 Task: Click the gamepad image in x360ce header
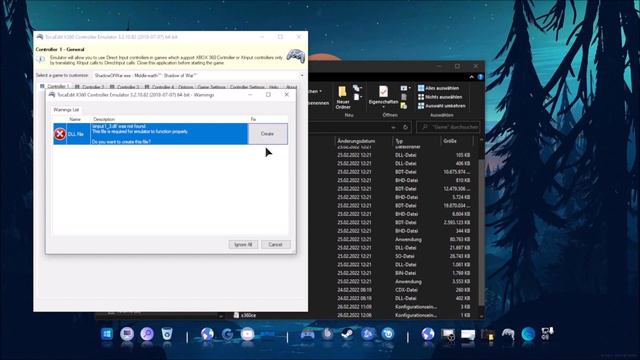pos(296,56)
